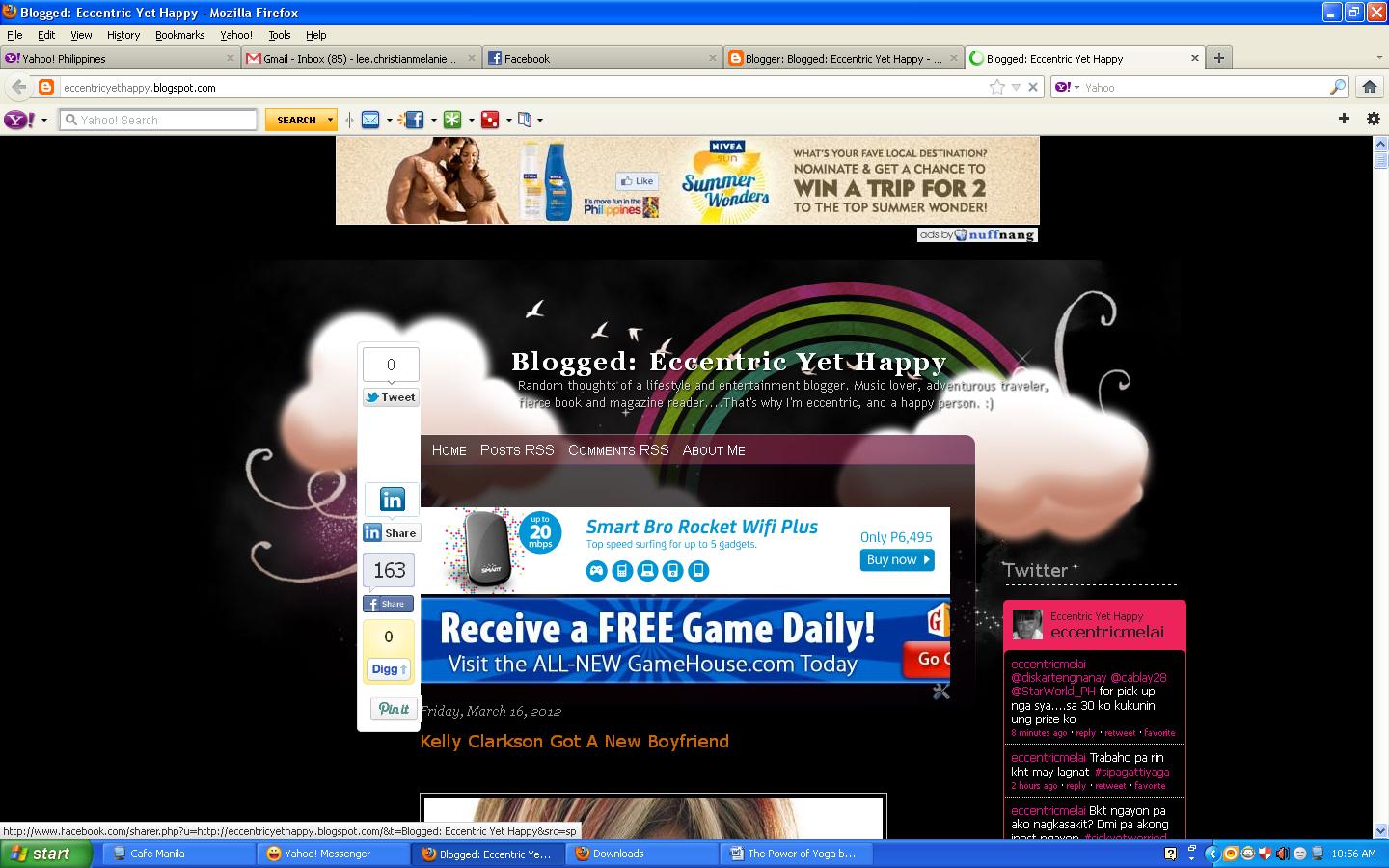Click the URL address bar
This screenshot has height=868, width=1389.
[521, 87]
